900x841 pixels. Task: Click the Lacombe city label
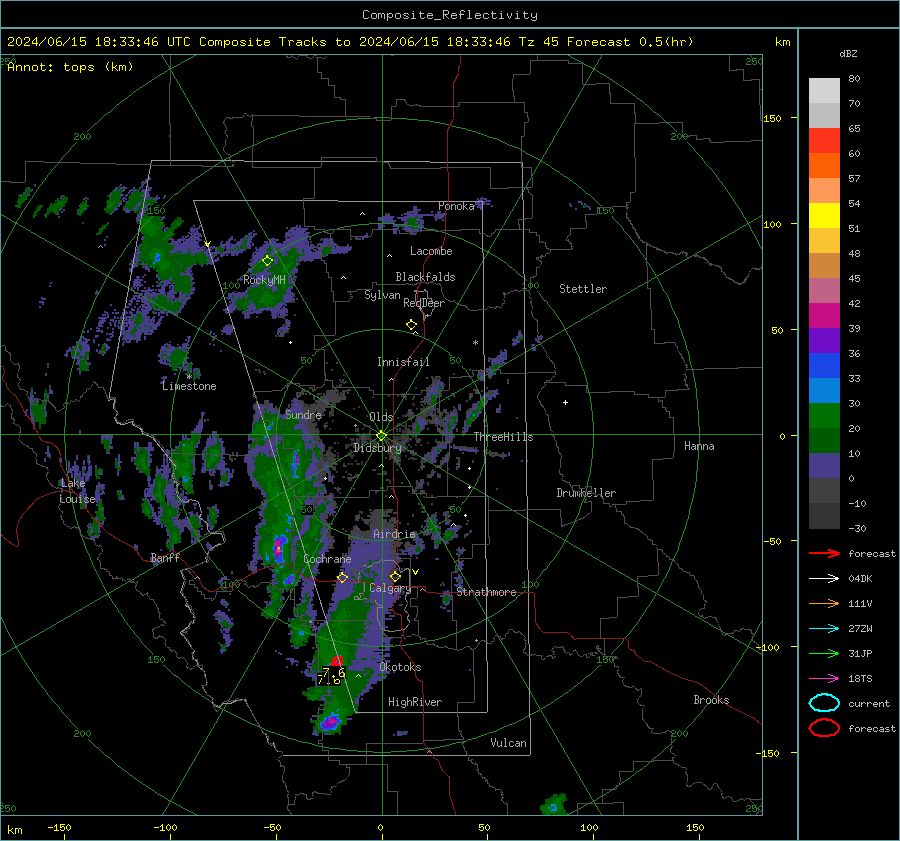[x=431, y=251]
